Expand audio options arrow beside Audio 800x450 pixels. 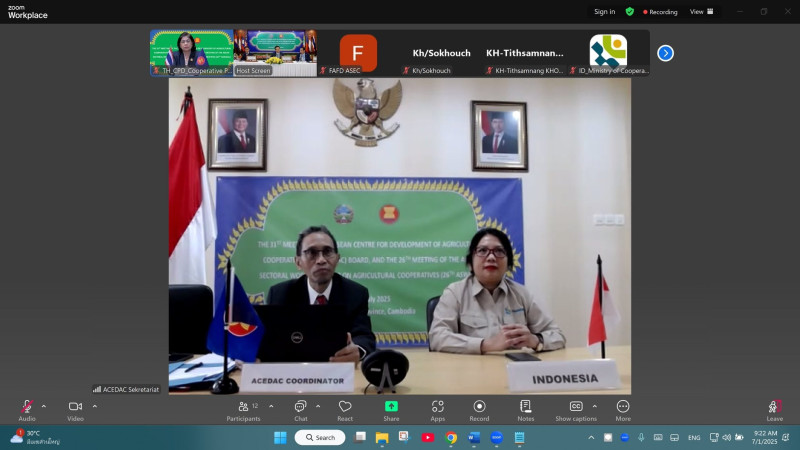click(x=44, y=407)
